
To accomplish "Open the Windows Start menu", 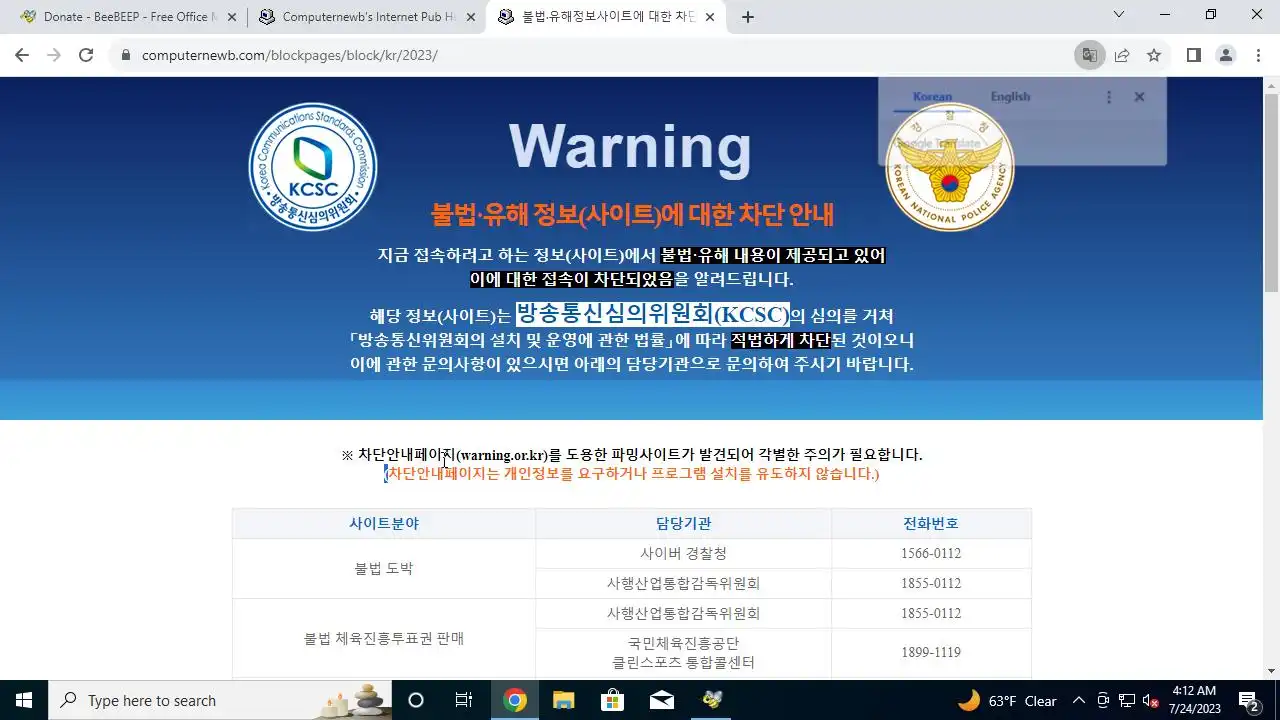I will 24,700.
